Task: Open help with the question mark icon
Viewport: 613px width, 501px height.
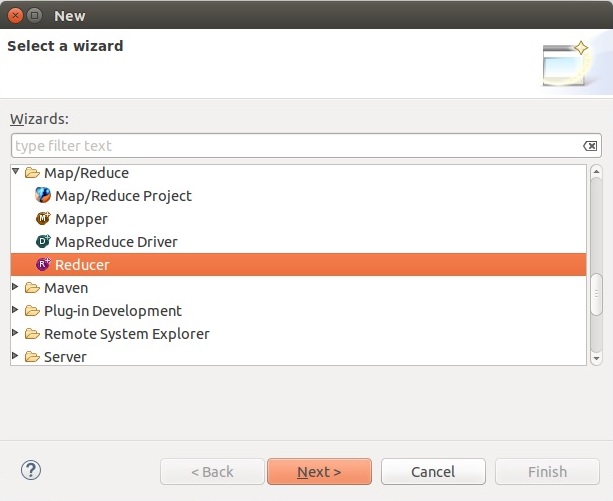Action: point(31,470)
